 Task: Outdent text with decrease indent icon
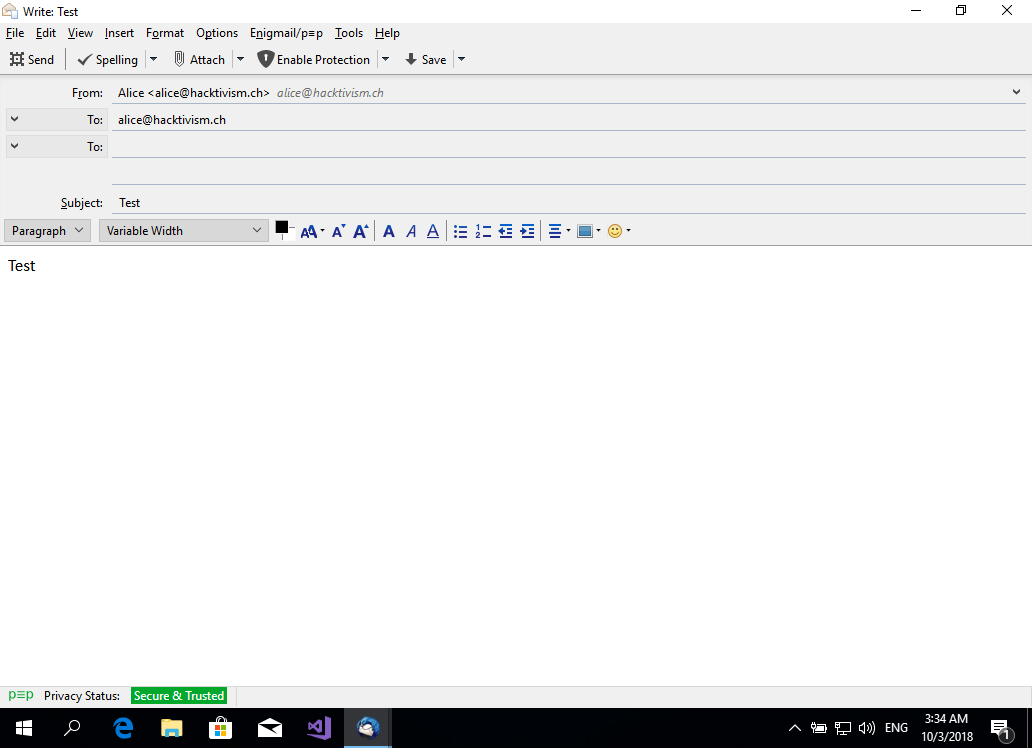tap(505, 231)
